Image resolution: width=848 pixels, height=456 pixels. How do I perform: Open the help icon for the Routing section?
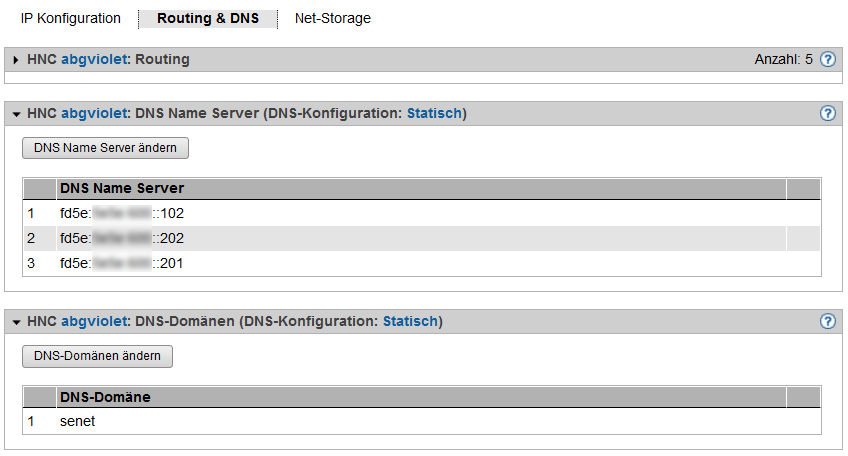tap(827, 60)
